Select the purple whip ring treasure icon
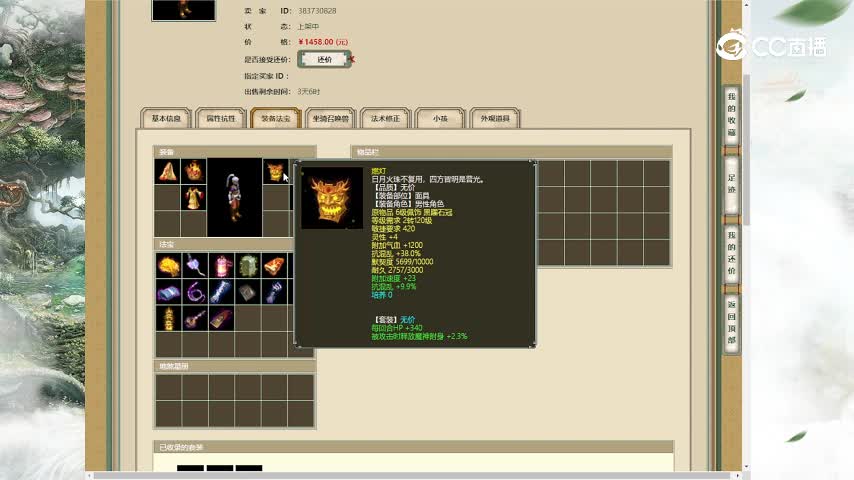This screenshot has height=480, width=854. pos(195,292)
